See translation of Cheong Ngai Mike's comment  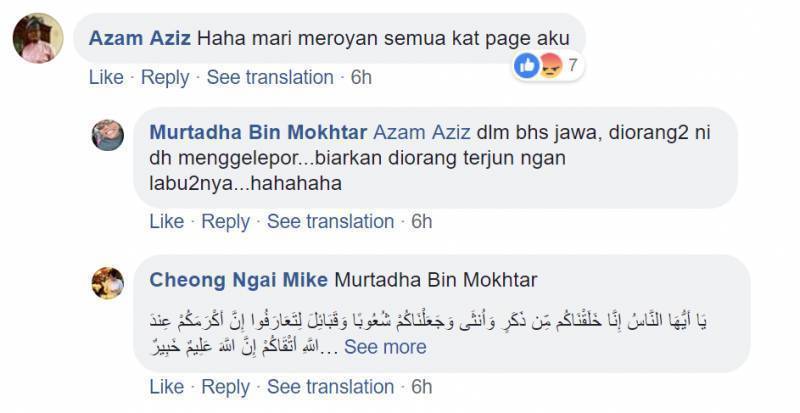[x=331, y=387]
